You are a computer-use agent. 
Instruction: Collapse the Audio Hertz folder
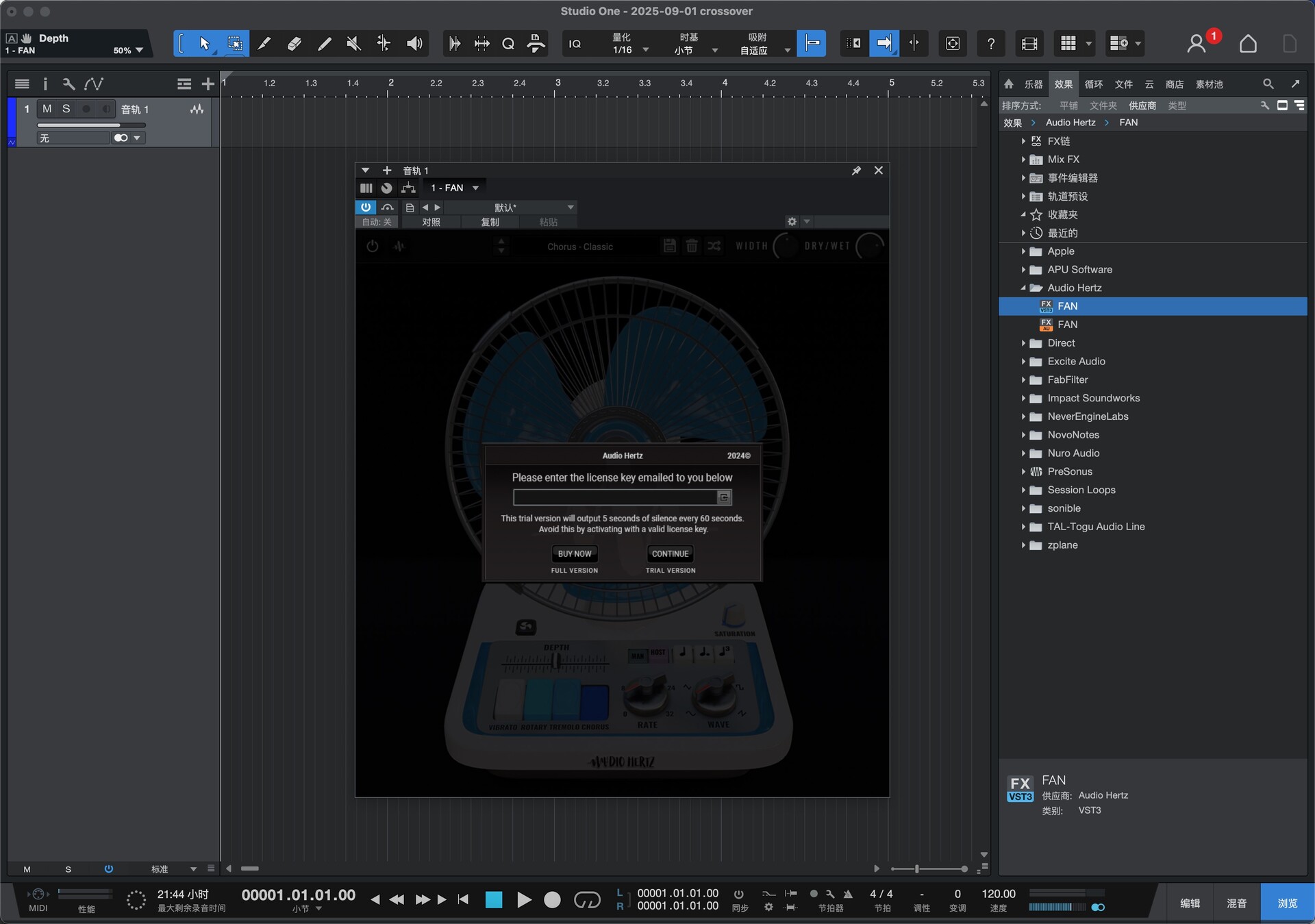pyautogui.click(x=1023, y=288)
